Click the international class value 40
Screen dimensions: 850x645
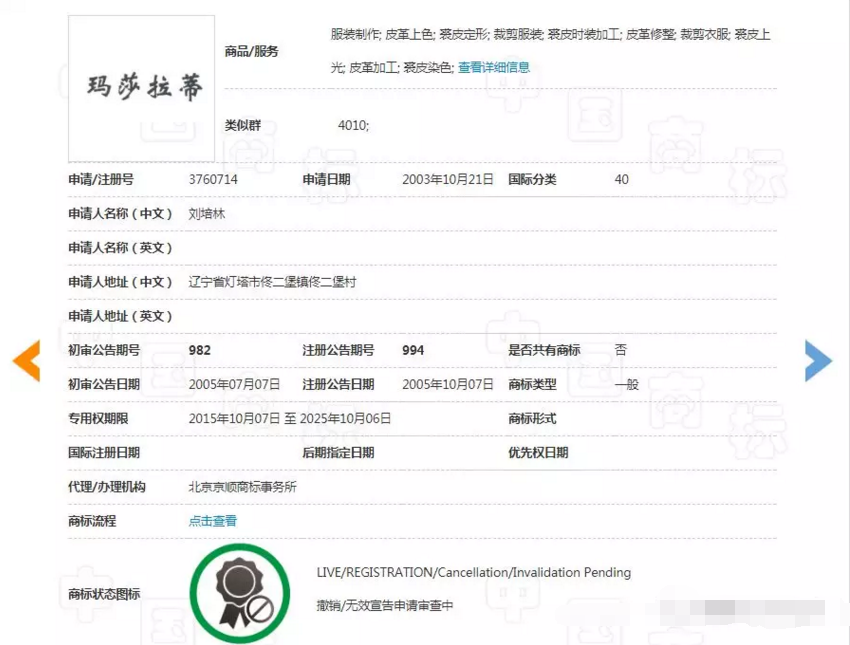(621, 180)
